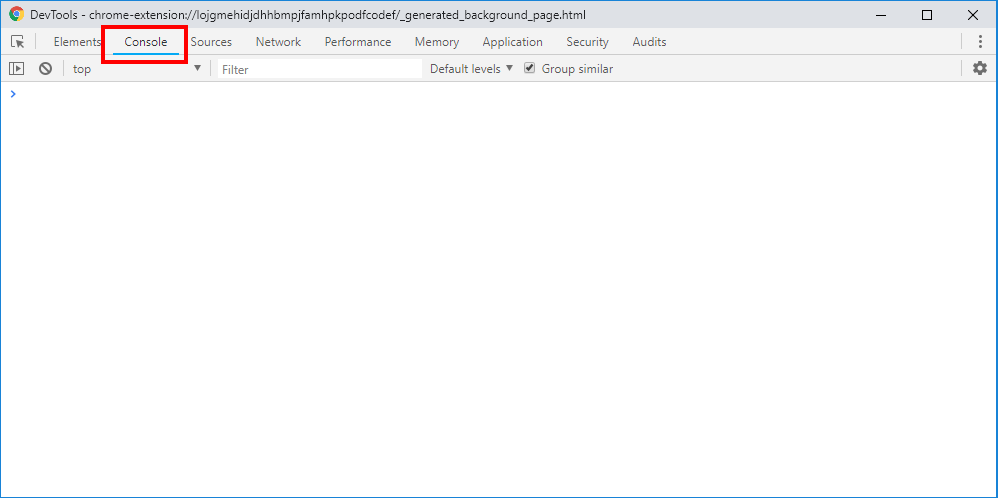
Task: Switch to the Network tab
Action: point(278,42)
